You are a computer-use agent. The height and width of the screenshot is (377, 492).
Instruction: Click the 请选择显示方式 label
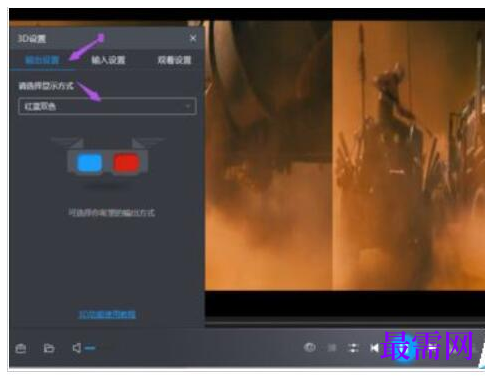(x=46, y=86)
